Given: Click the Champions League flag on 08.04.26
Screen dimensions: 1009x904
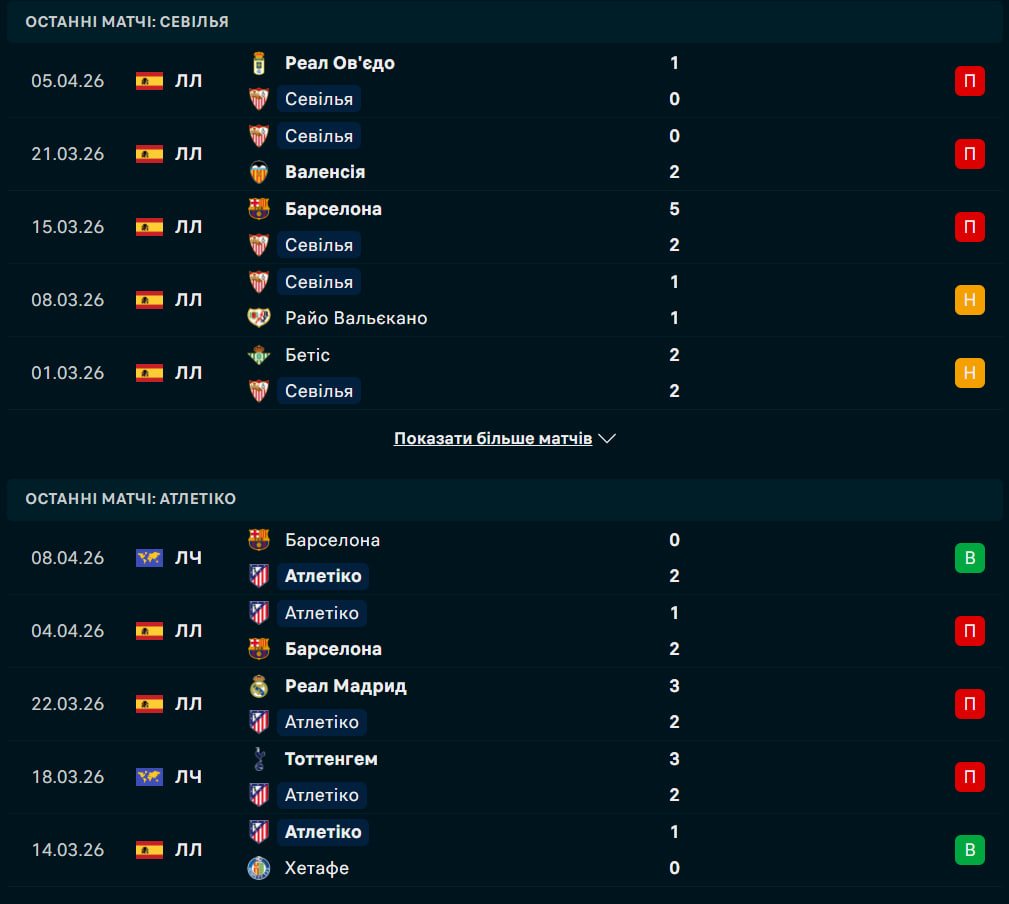Looking at the screenshot, I should point(149,558).
